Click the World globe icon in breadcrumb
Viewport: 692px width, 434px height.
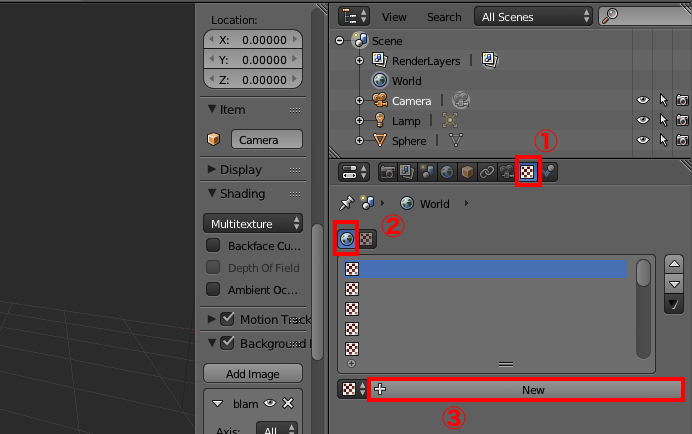[406, 204]
